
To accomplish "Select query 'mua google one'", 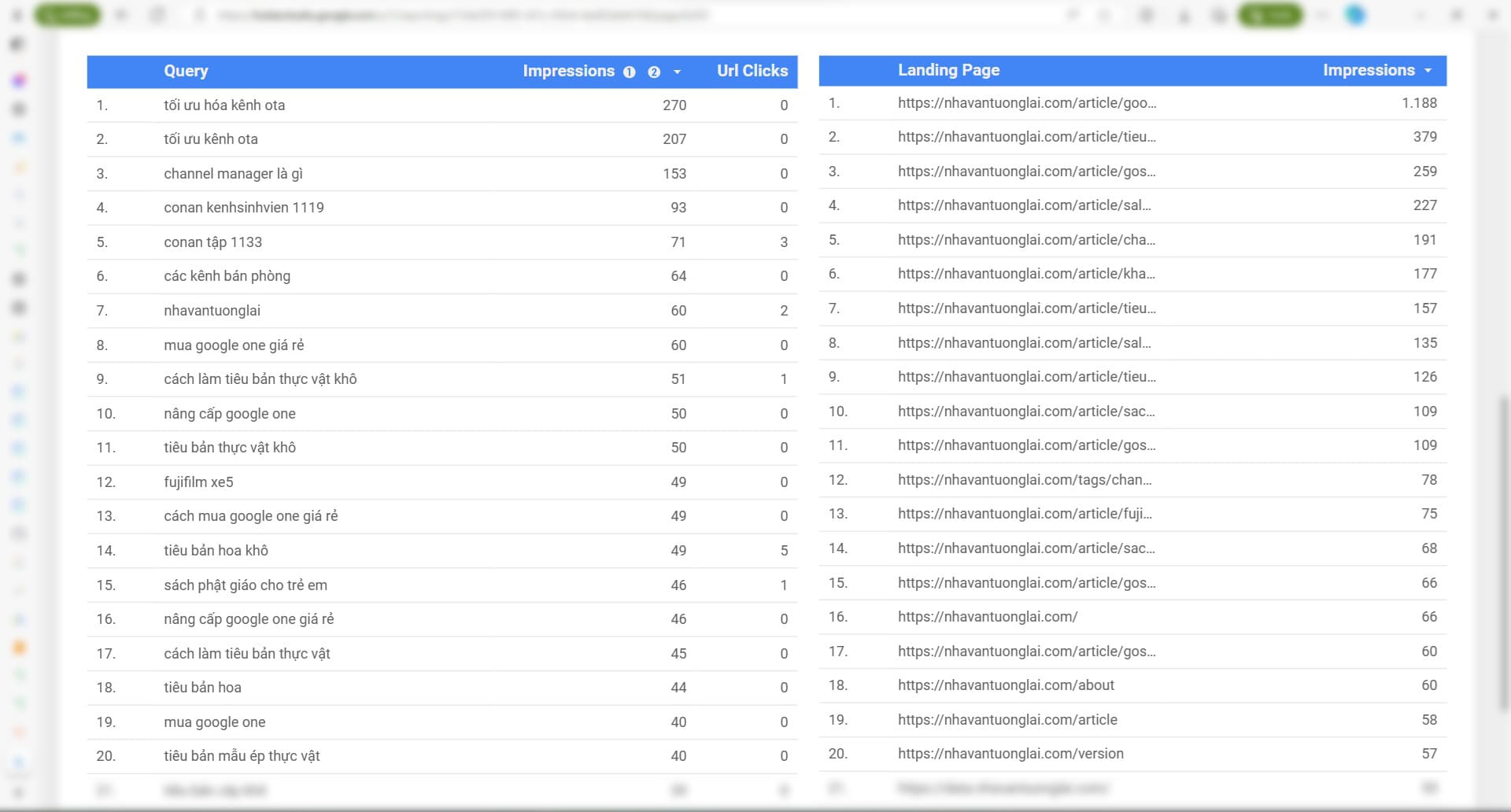I will coord(215,722).
